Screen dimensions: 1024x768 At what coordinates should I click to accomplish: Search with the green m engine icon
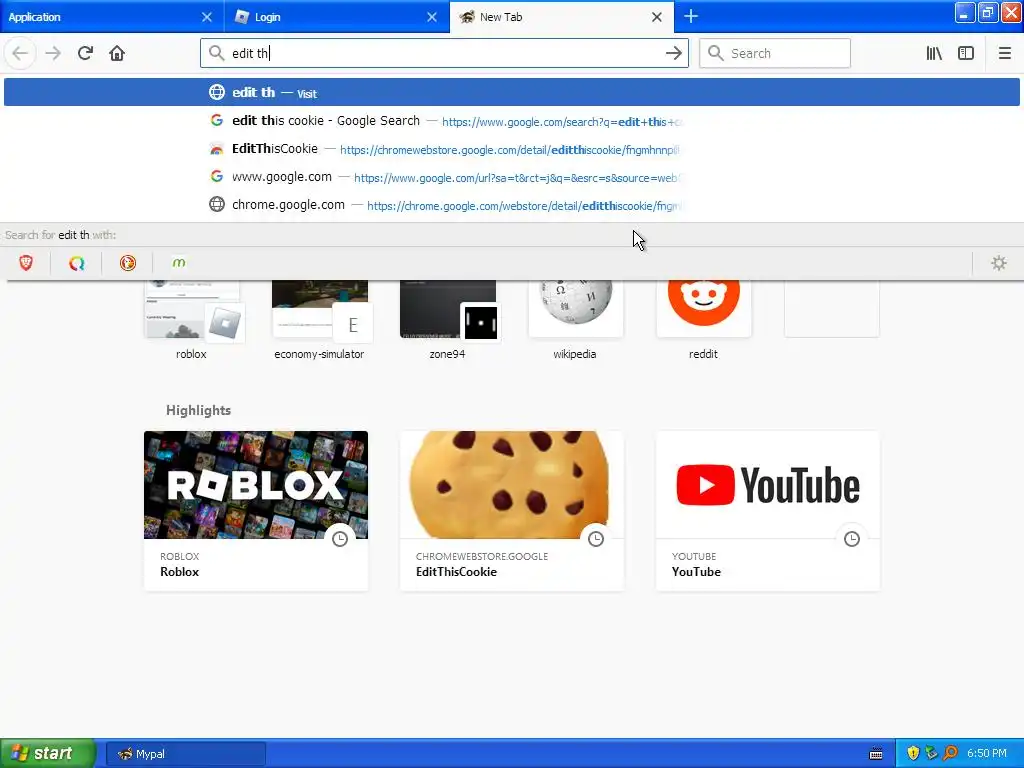point(179,263)
